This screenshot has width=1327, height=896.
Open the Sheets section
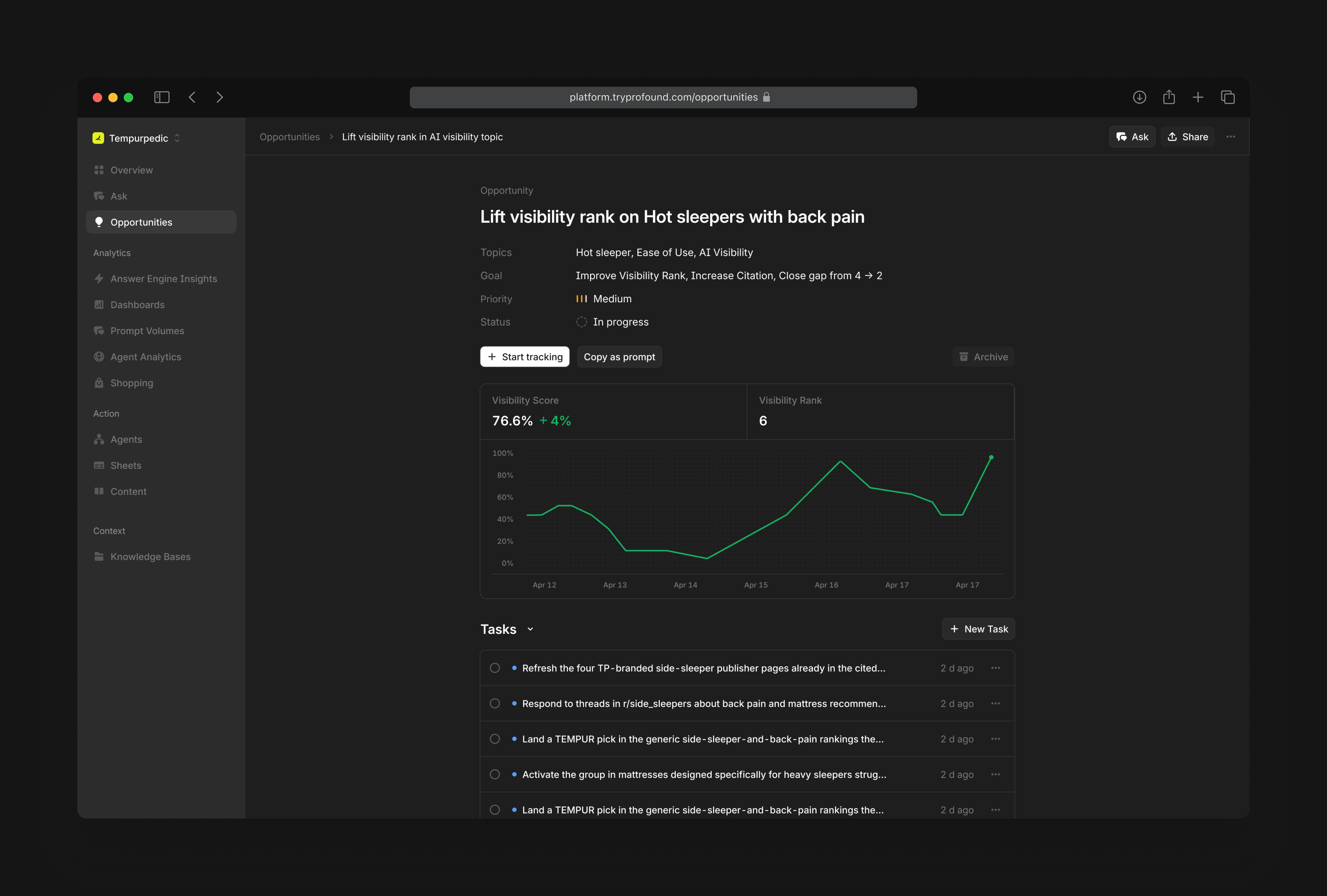click(x=161, y=465)
